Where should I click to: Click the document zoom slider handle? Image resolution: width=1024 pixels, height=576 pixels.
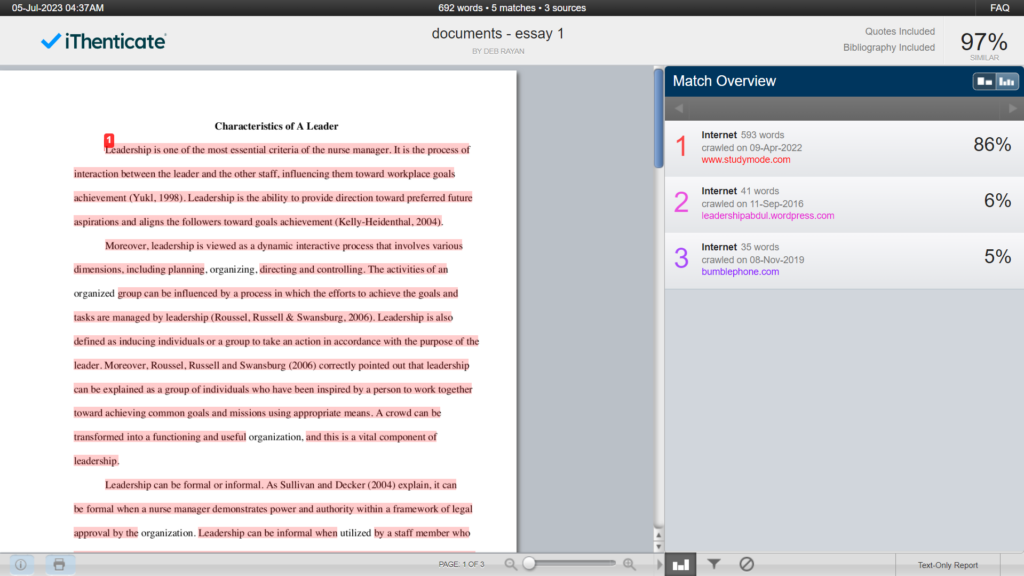click(529, 564)
